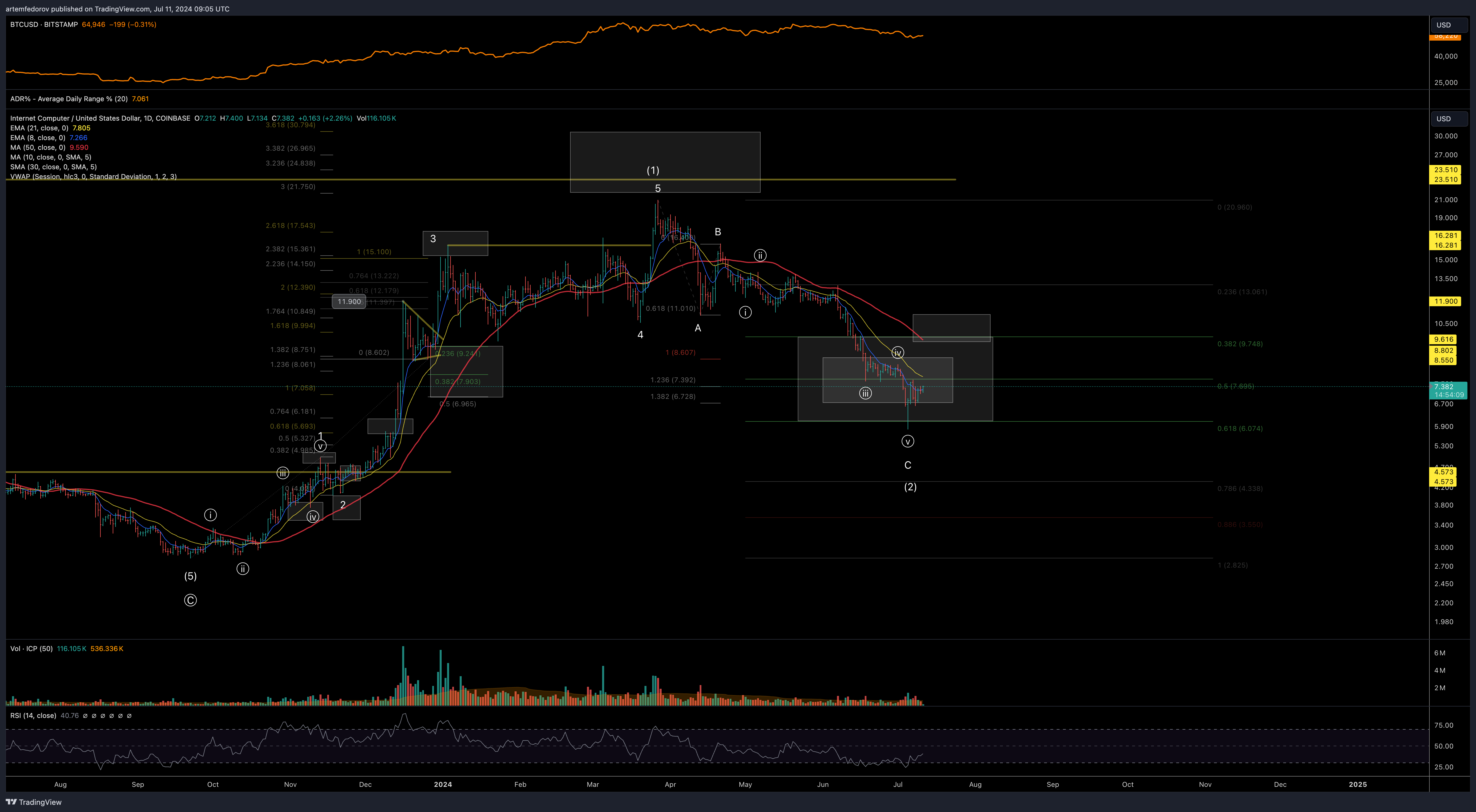Screen dimensions: 1476x812
Task: Open the USD currency selector of BTCUSD pane
Action: 1449,25
